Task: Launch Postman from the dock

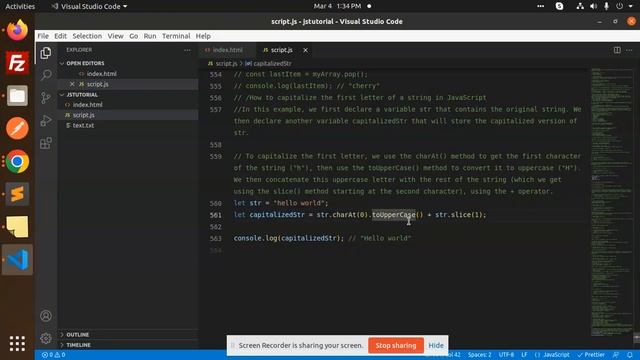Action: (17, 129)
